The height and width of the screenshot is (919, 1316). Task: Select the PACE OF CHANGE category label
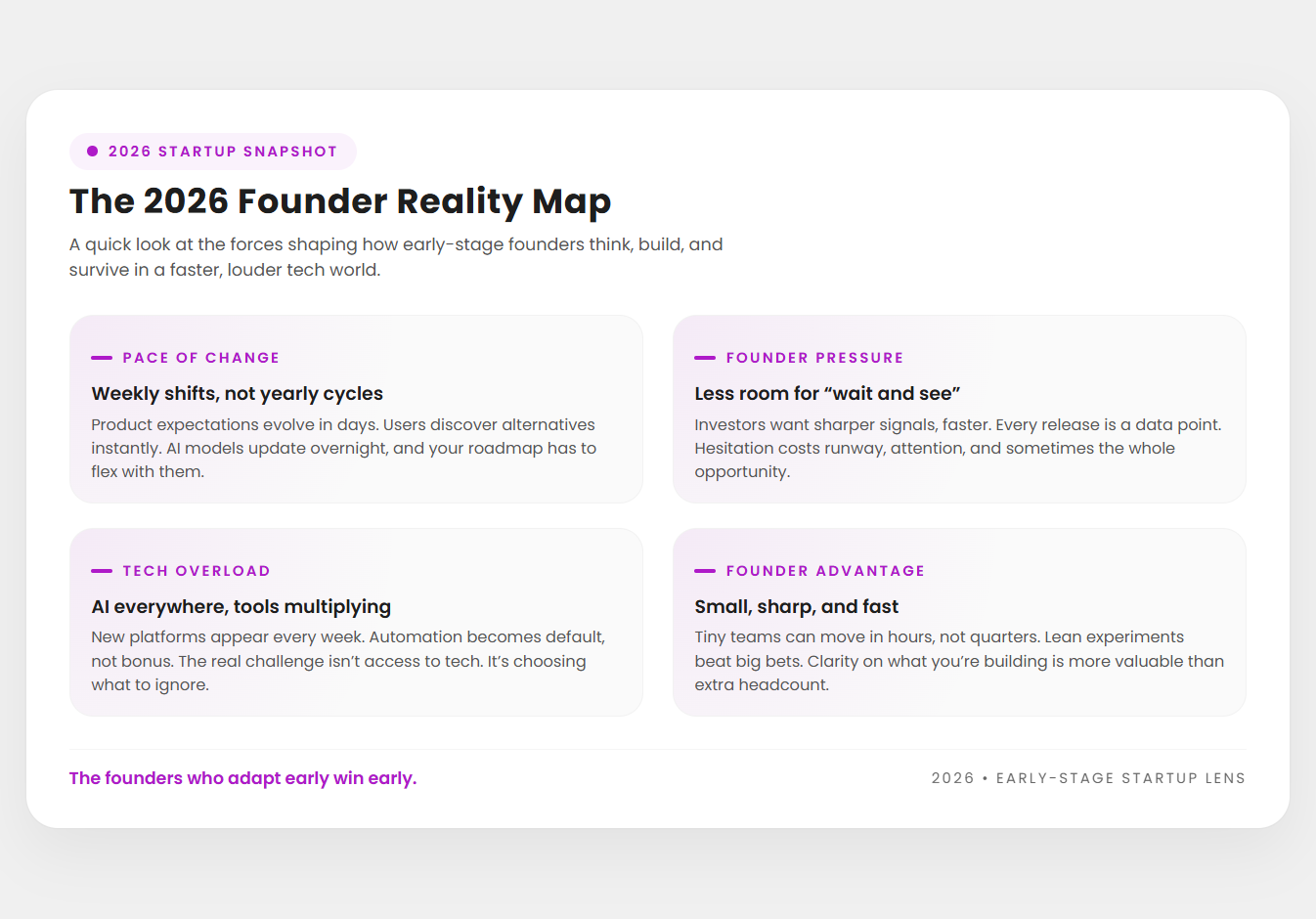point(200,358)
